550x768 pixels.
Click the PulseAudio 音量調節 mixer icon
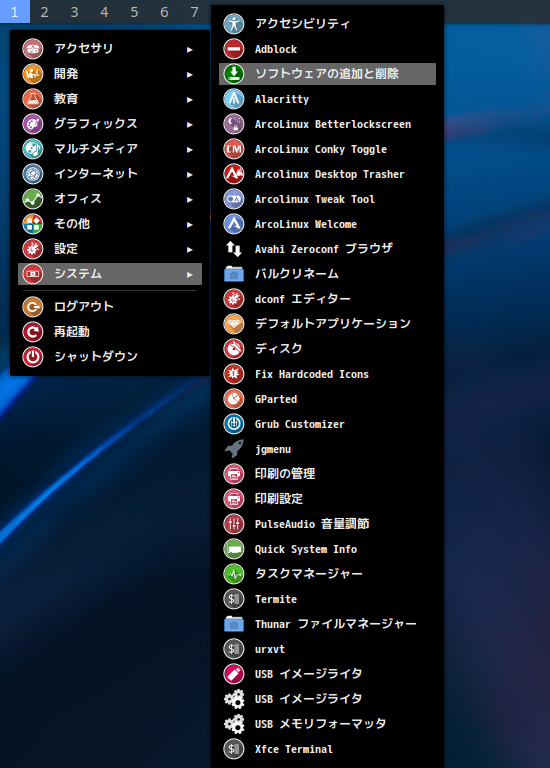(234, 524)
